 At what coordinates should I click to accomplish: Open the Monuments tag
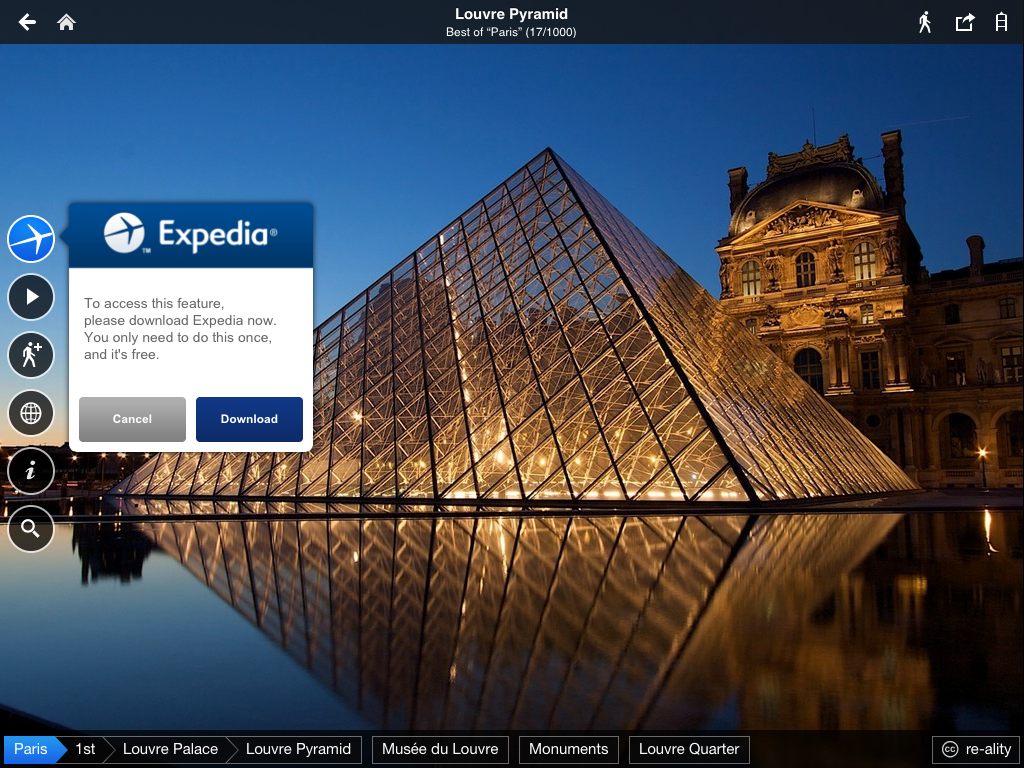coord(569,749)
